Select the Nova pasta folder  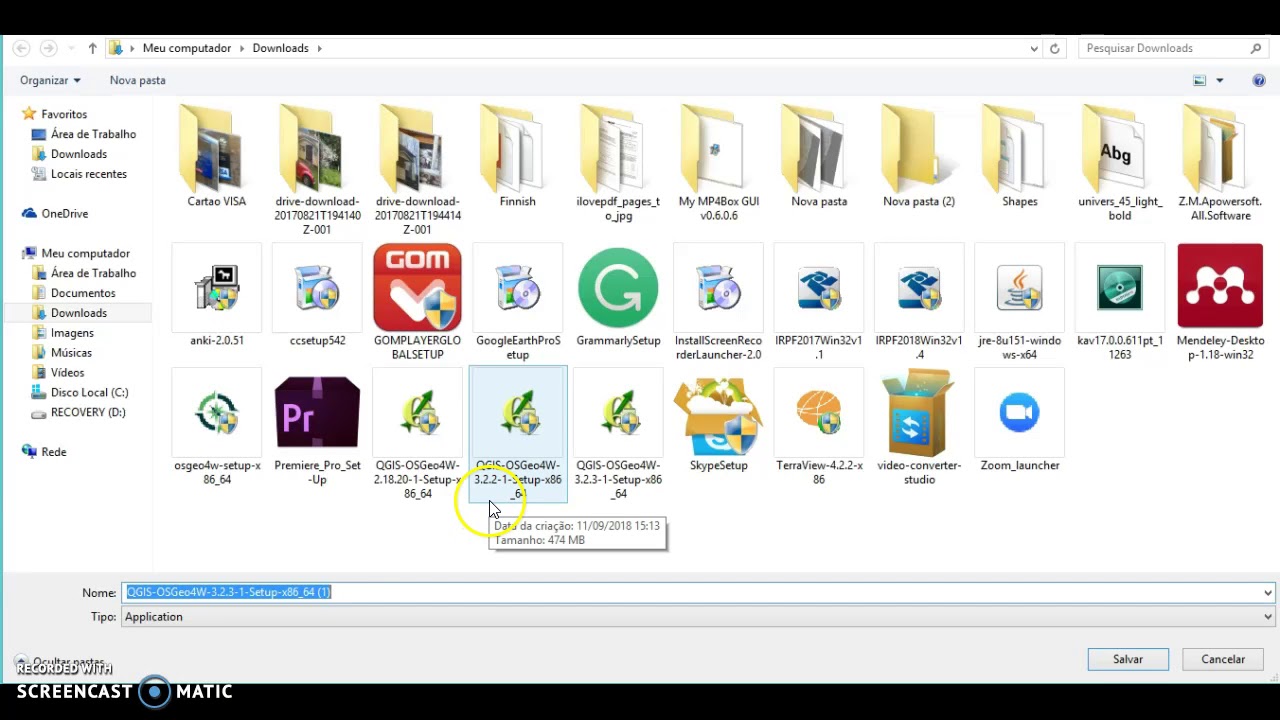pos(819,158)
